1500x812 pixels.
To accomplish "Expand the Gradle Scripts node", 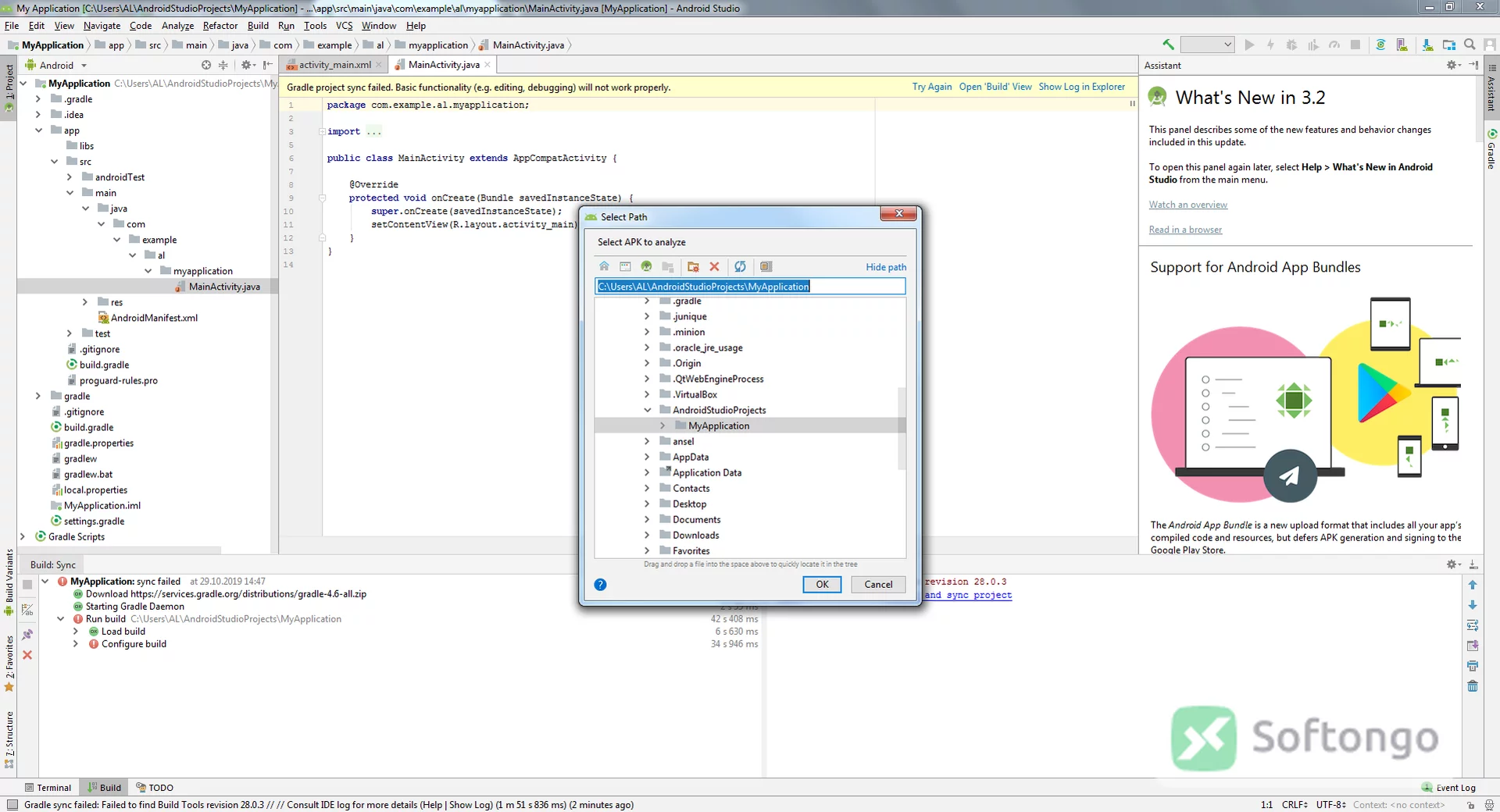I will click(23, 536).
